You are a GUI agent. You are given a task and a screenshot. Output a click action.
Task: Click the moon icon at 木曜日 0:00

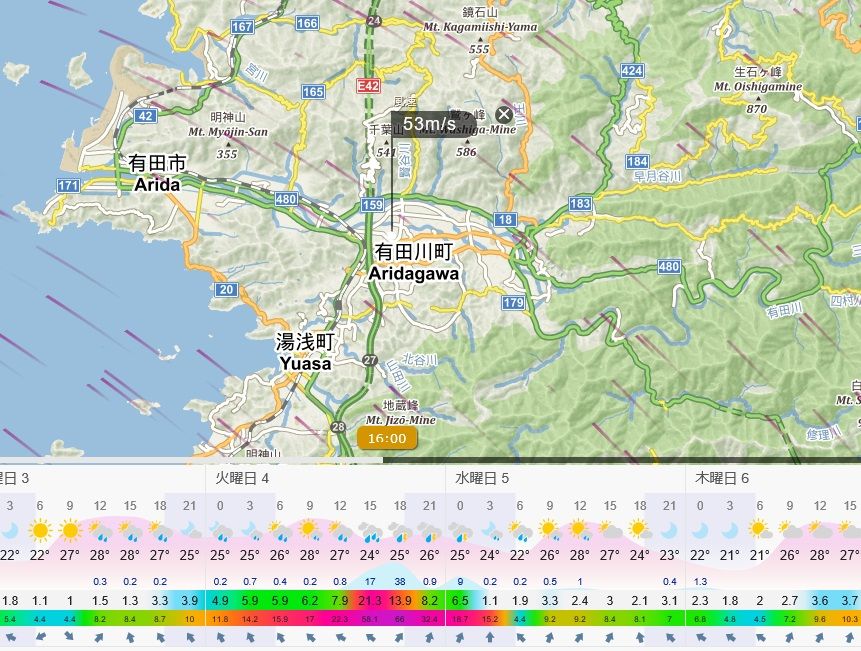700,531
